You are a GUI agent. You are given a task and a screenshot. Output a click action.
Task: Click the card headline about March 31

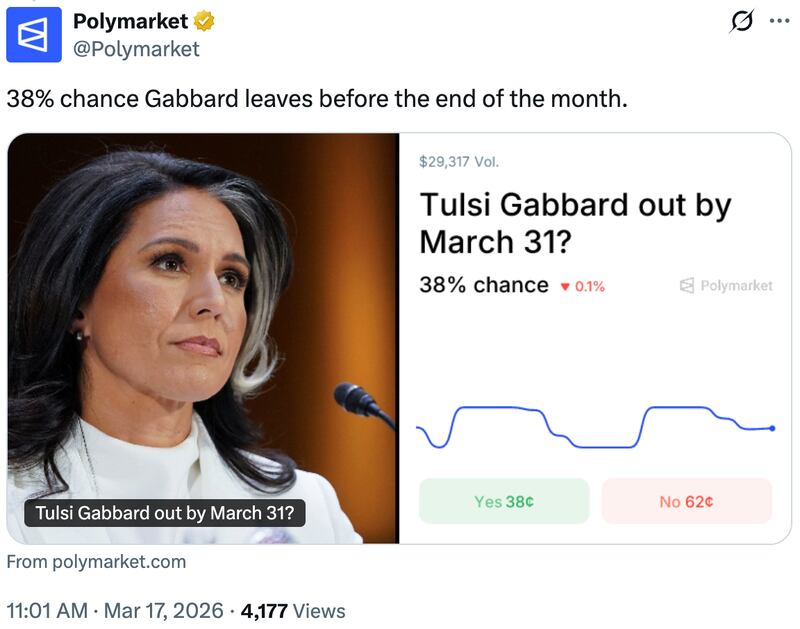(x=575, y=222)
